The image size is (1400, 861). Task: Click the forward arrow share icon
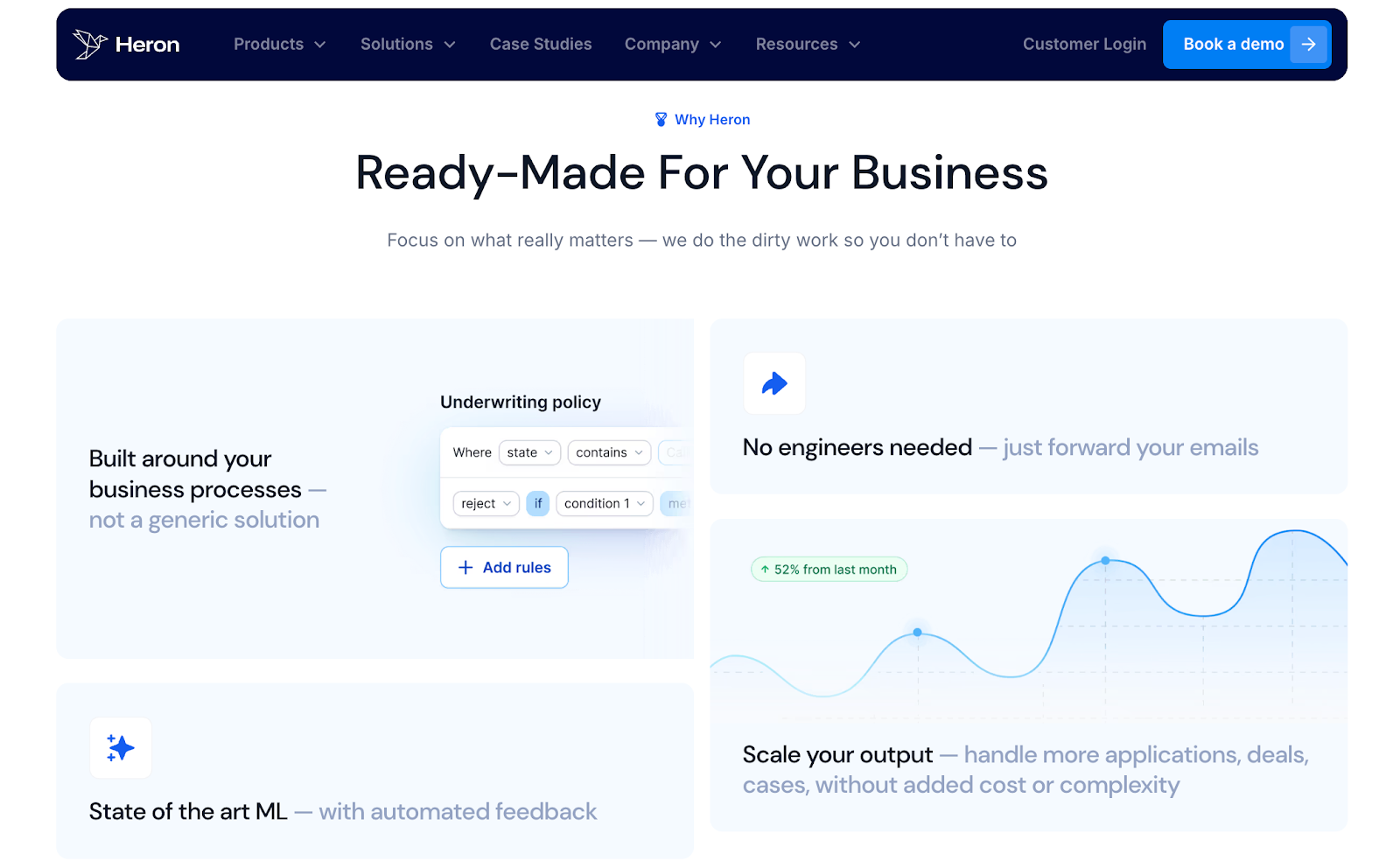point(774,383)
